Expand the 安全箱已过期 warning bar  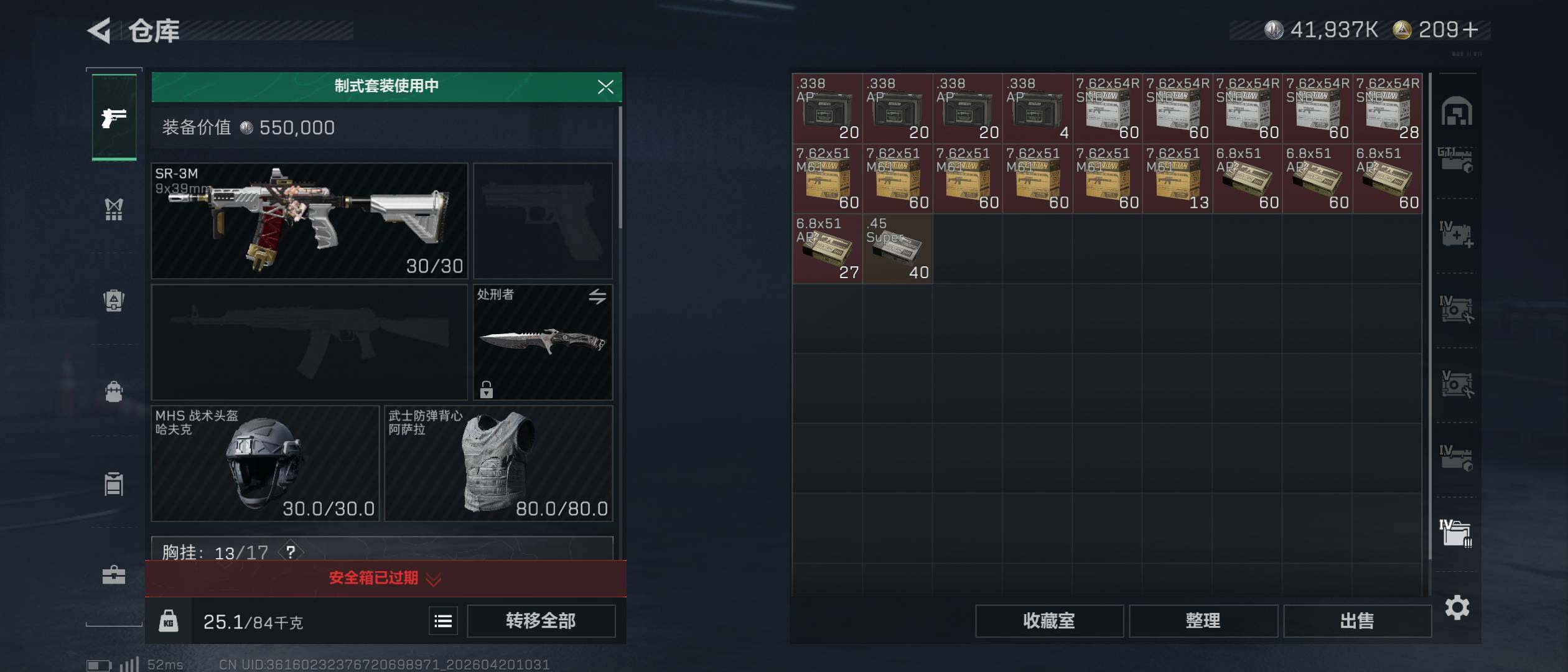click(x=386, y=579)
